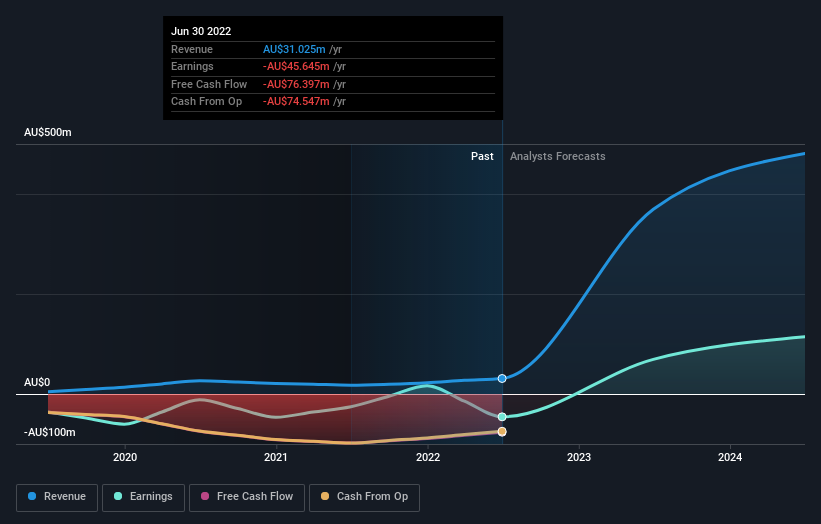Click the -AU$74.547m cash from op value

[x=296, y=102]
